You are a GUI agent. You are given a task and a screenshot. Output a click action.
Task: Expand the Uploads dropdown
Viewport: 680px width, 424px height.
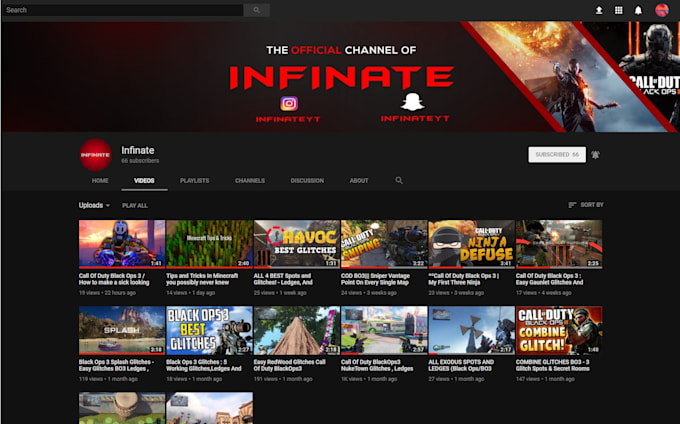[94, 205]
